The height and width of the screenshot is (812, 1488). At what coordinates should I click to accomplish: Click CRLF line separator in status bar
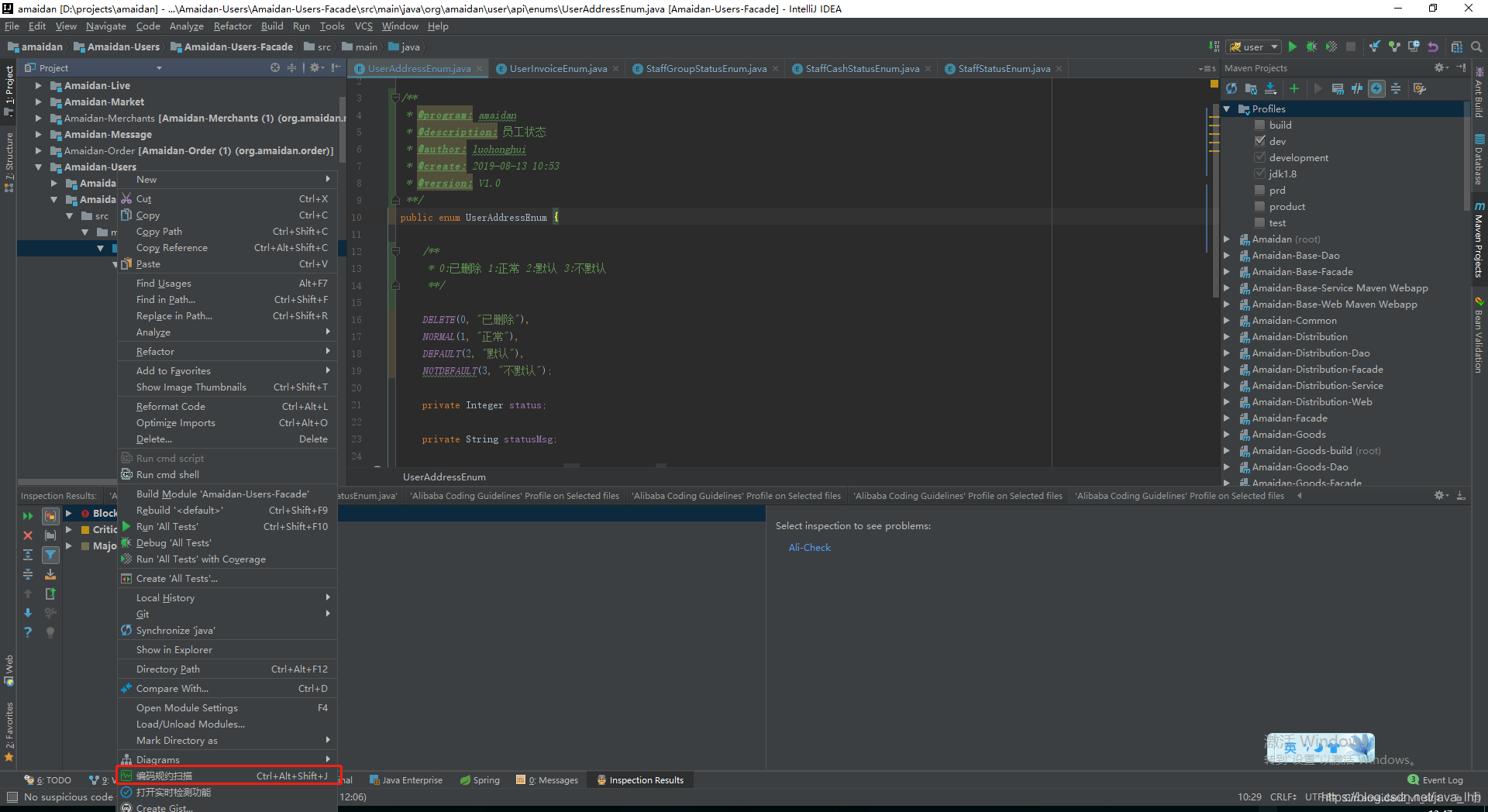[1283, 797]
